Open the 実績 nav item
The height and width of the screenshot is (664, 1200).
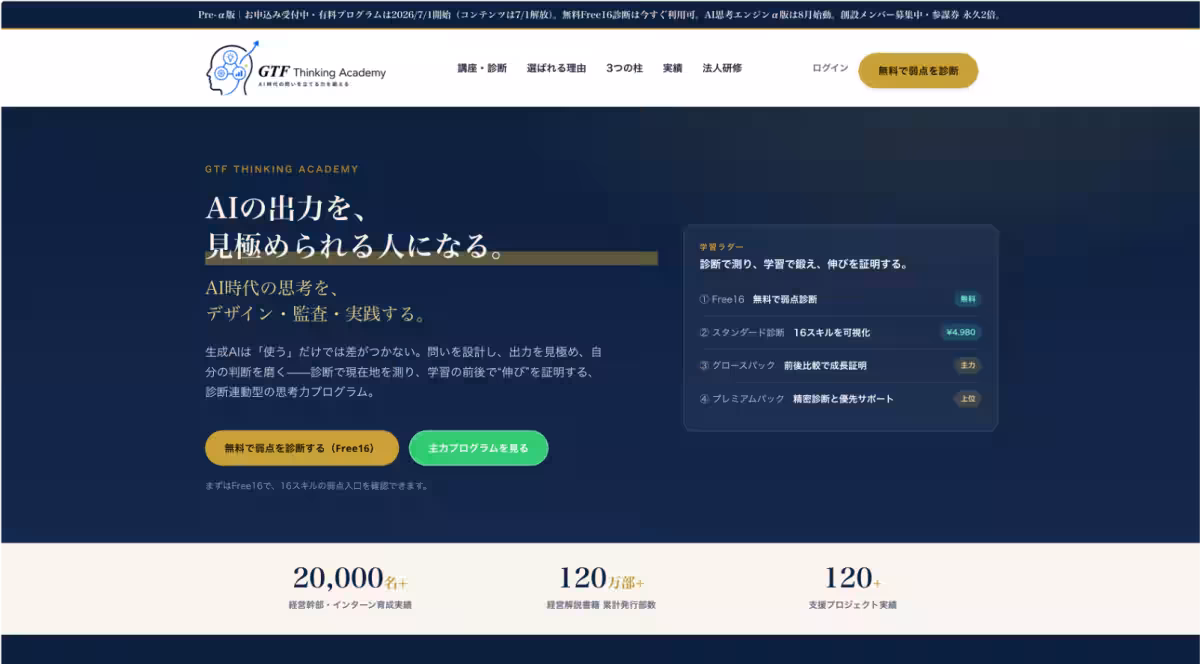pyautogui.click(x=672, y=68)
